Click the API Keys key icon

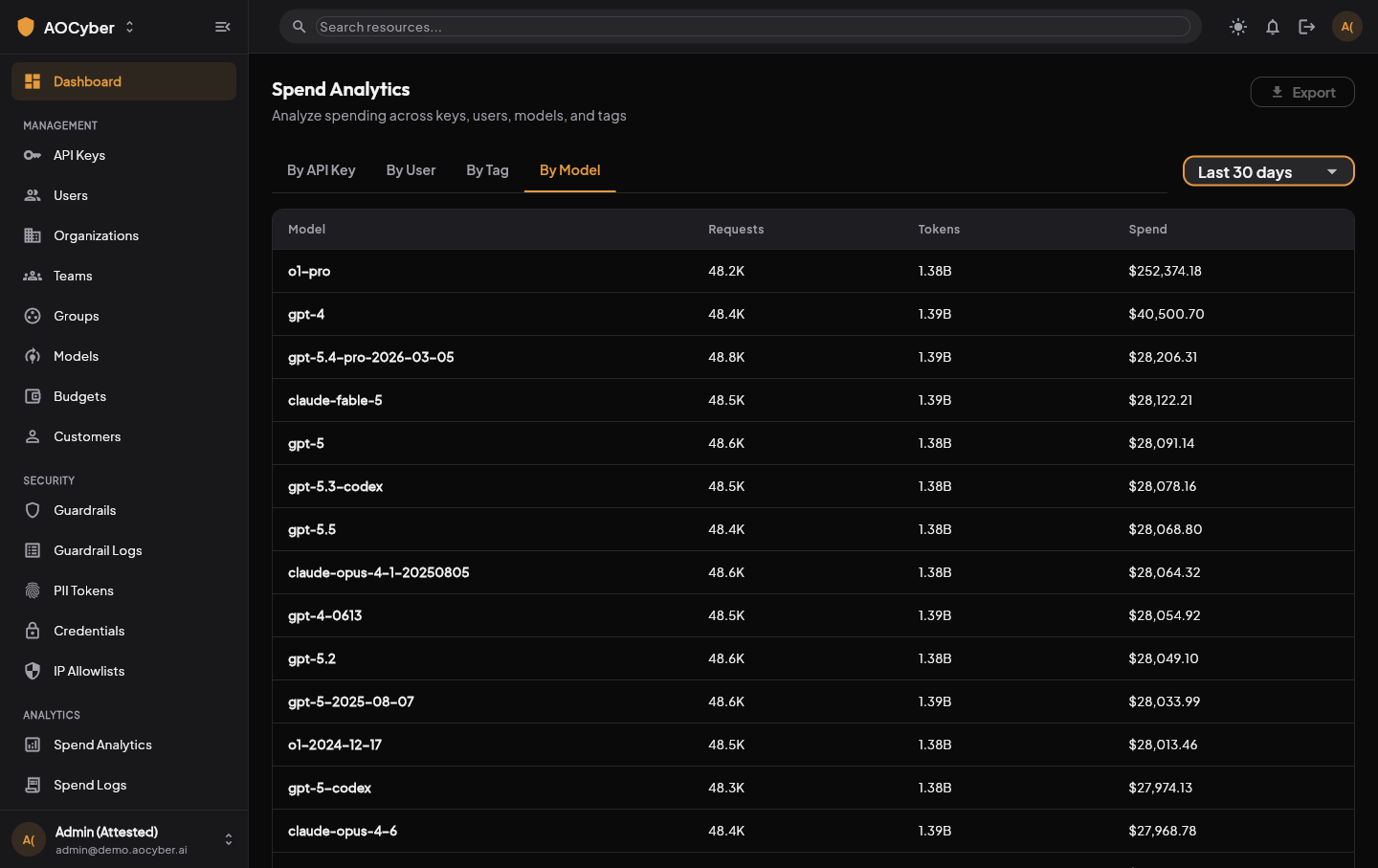click(33, 155)
